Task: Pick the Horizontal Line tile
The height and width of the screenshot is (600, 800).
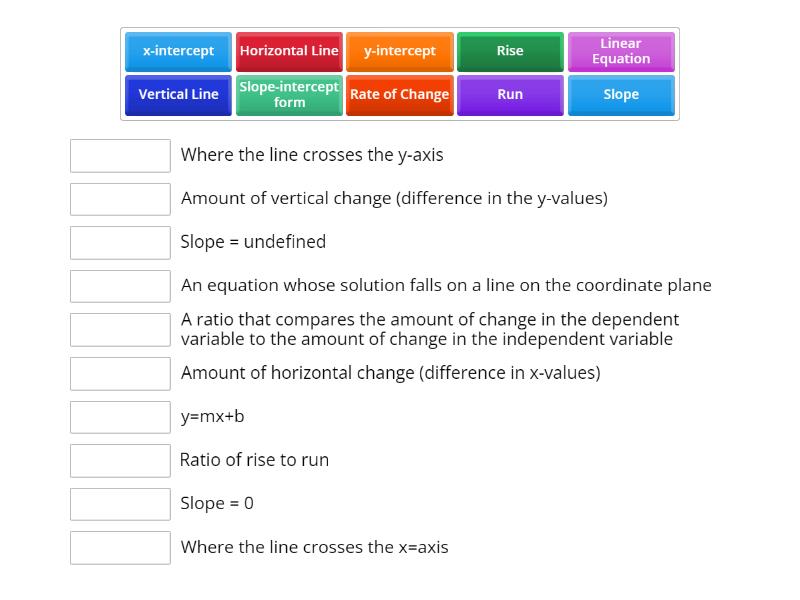Action: point(289,52)
